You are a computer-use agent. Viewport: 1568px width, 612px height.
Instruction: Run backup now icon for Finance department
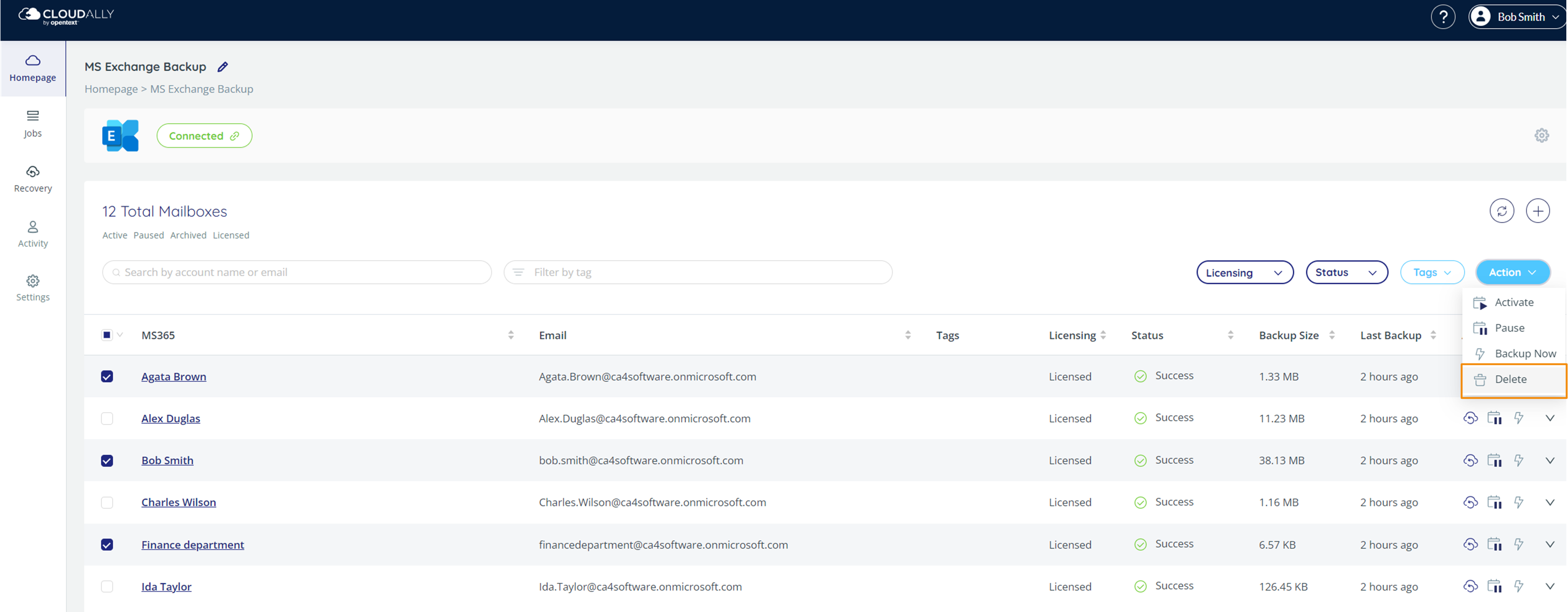[x=1519, y=544]
